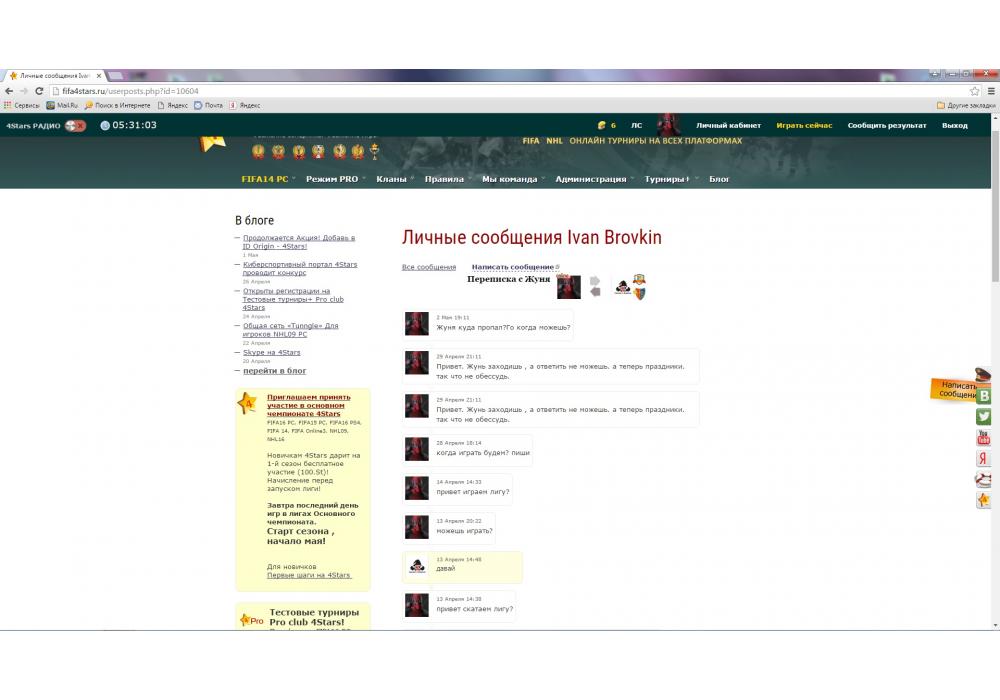Click the Написать сообщение link above conversation

pos(512,267)
